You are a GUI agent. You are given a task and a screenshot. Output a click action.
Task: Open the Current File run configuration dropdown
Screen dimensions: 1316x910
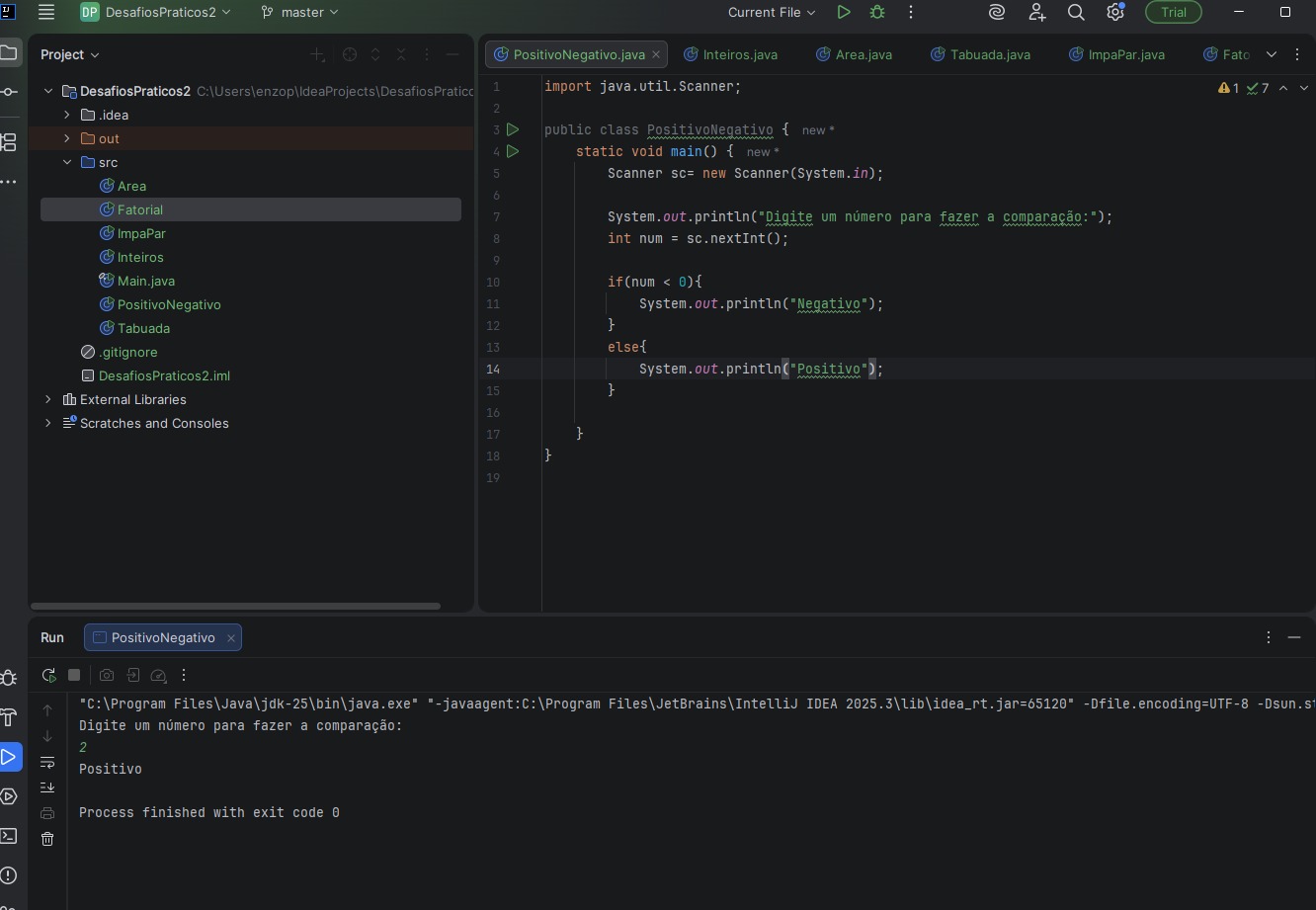click(x=772, y=13)
